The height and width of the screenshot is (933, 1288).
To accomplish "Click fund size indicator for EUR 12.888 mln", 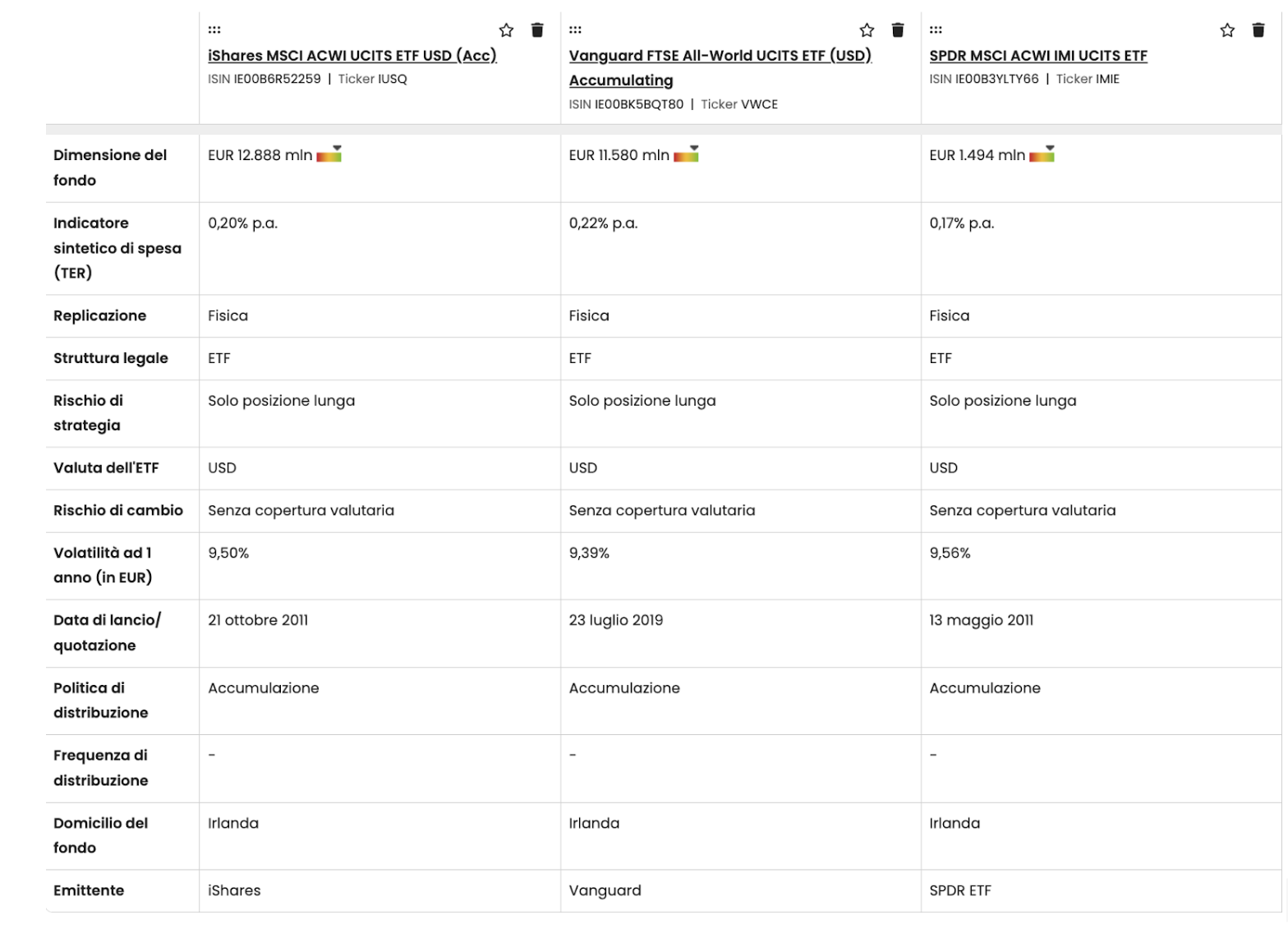I will (329, 154).
